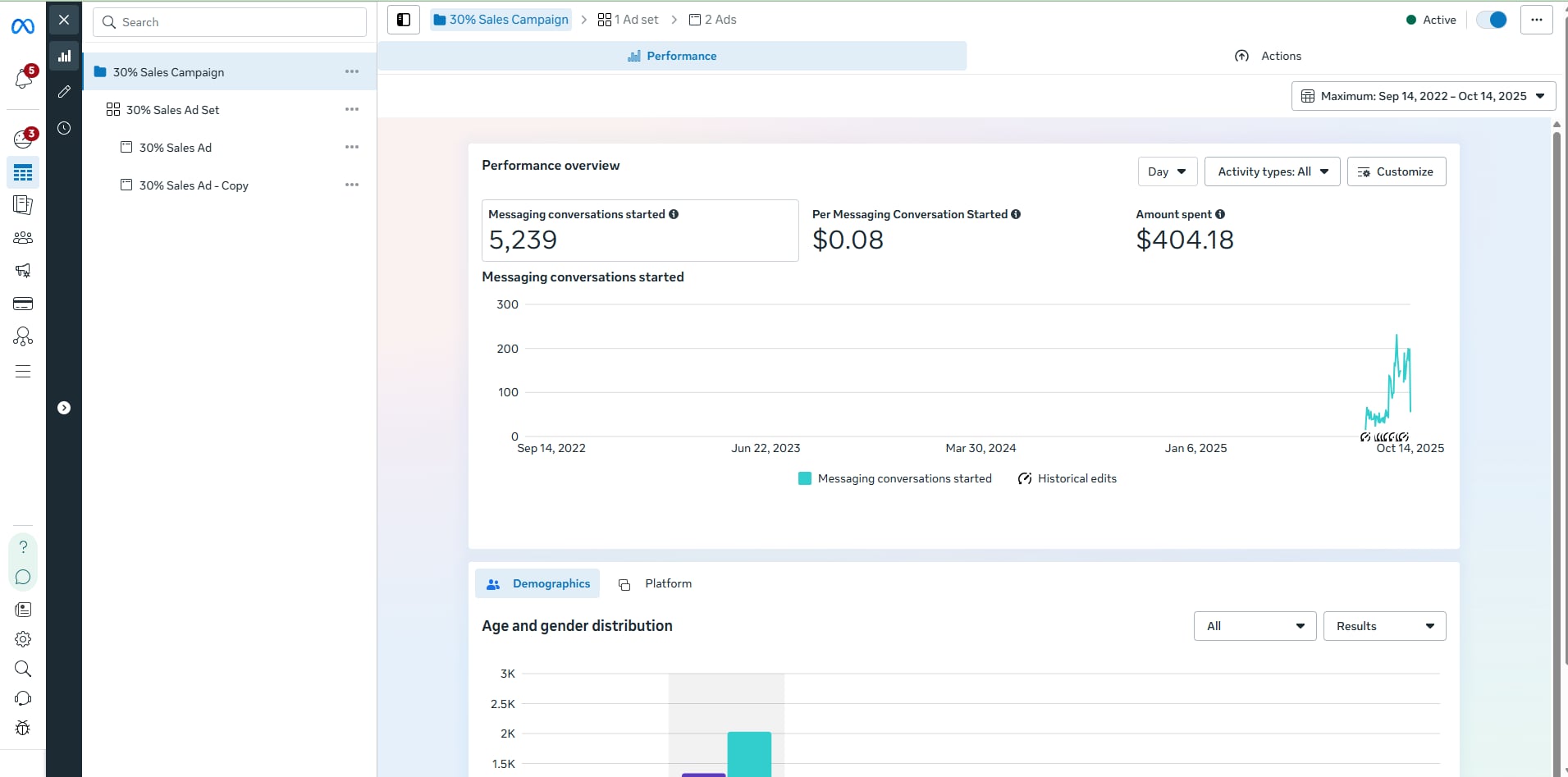Toggle Messaging conversations started legend series
This screenshot has width=1568, height=777.
click(x=895, y=478)
